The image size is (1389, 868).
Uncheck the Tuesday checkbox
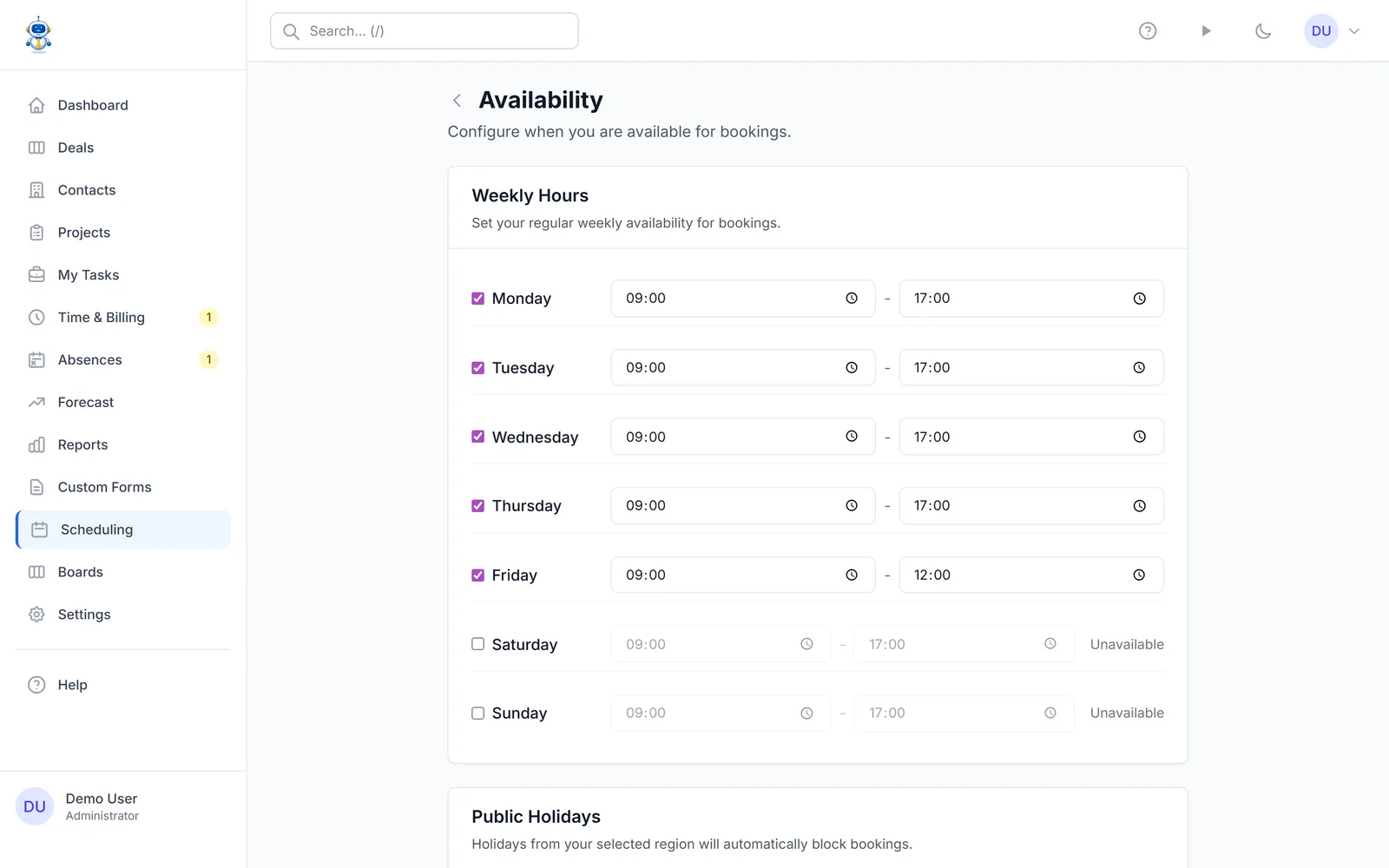pyautogui.click(x=477, y=368)
